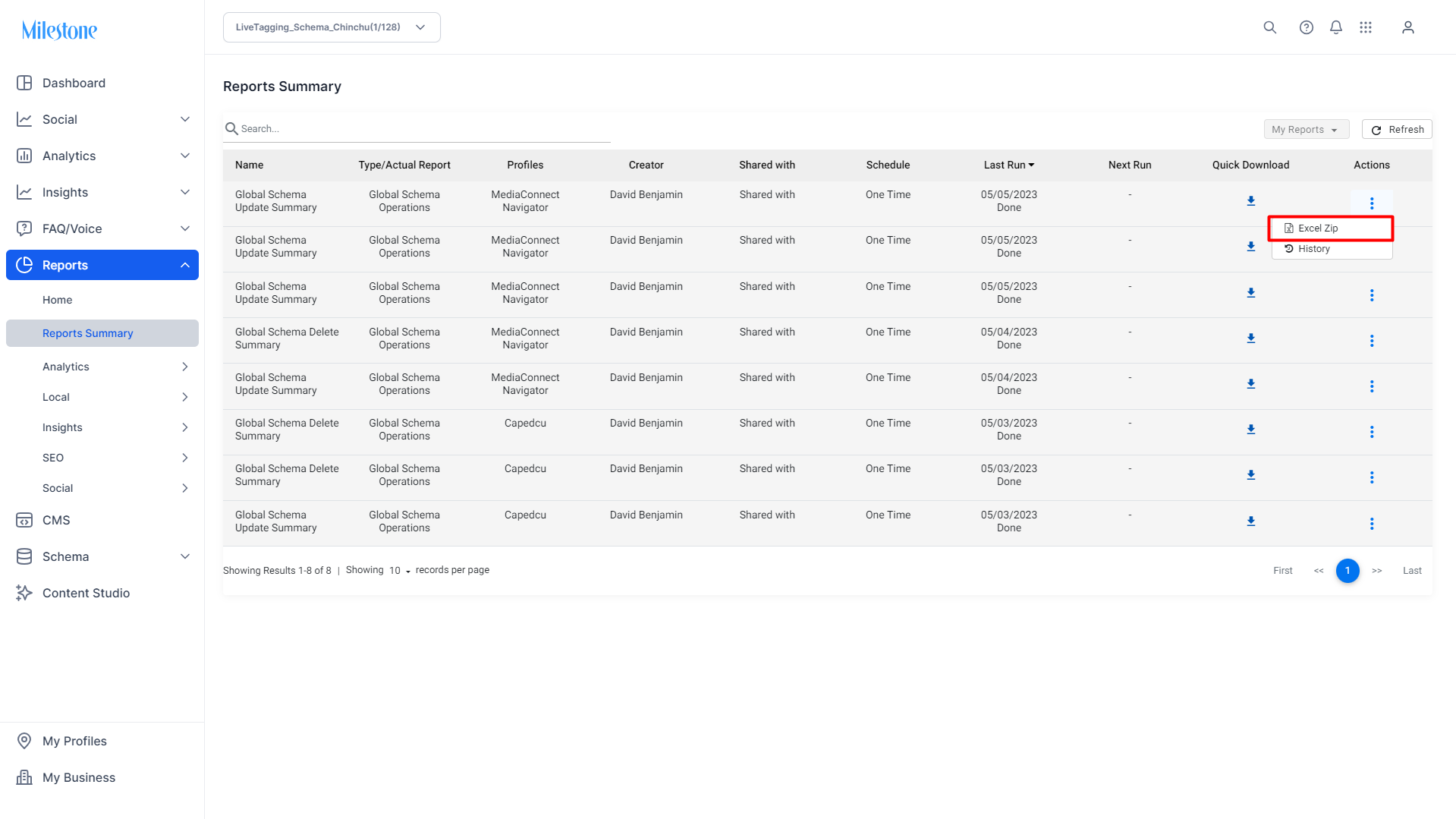The height and width of the screenshot is (819, 1456).
Task: Click the My Profiles location-pin icon
Action: coord(24,741)
